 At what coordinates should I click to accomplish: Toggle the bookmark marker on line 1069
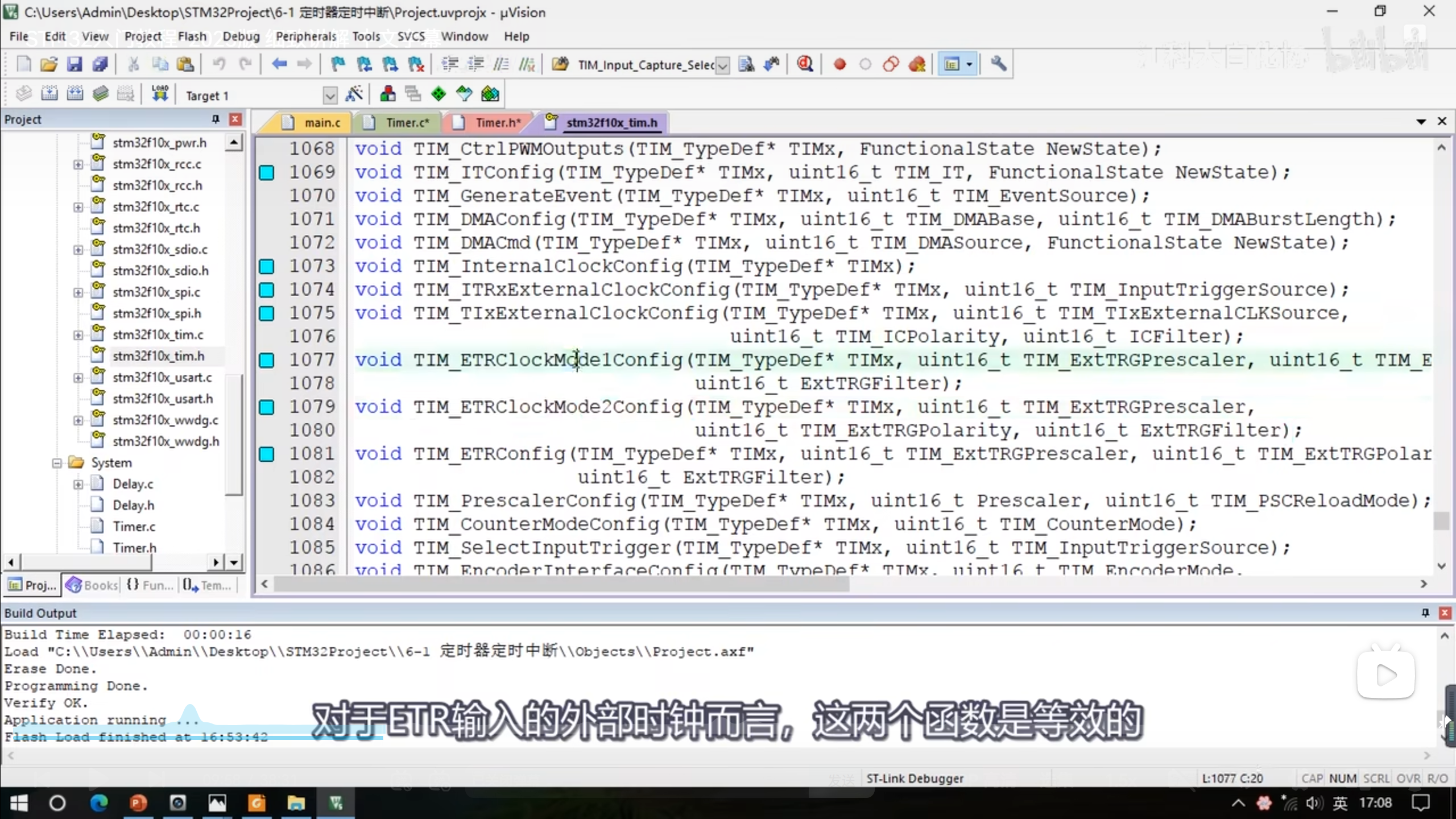click(x=267, y=172)
